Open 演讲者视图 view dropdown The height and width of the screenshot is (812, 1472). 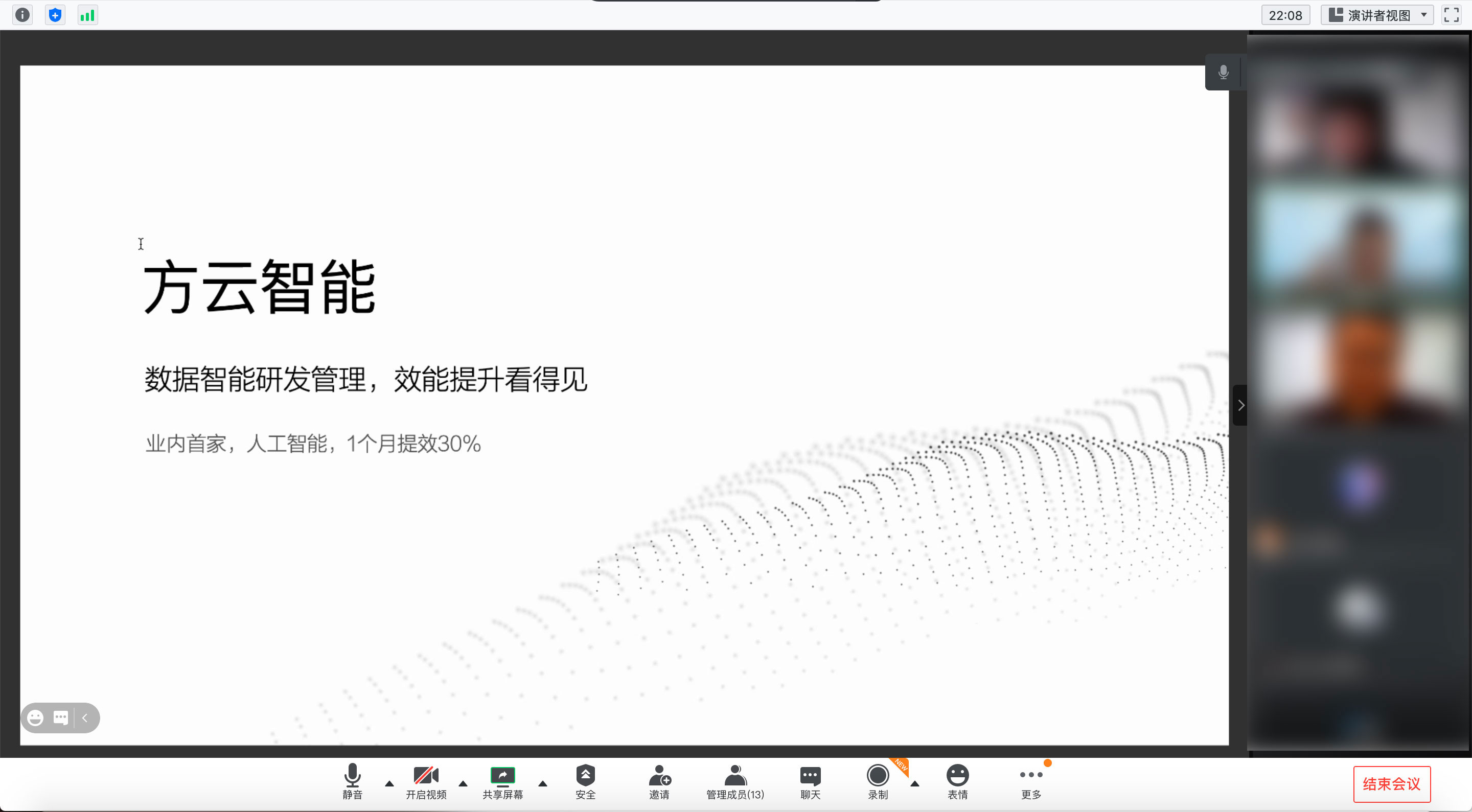tap(1377, 15)
